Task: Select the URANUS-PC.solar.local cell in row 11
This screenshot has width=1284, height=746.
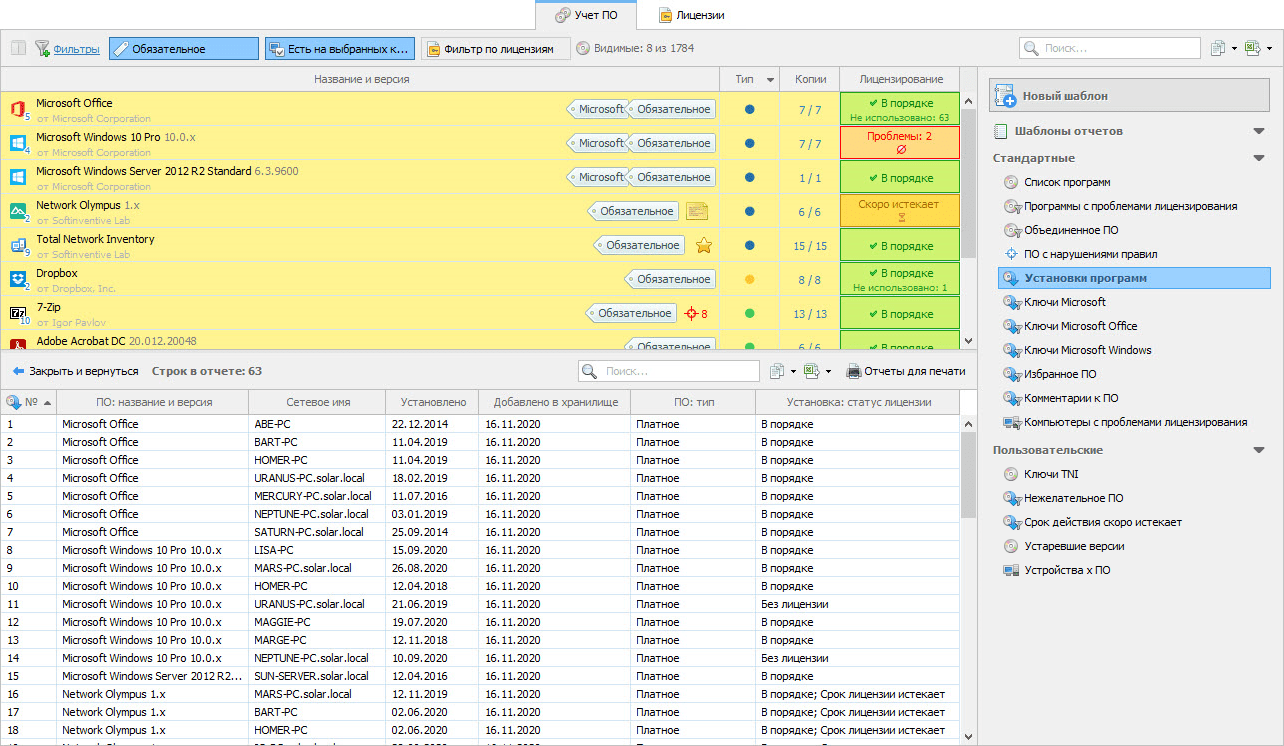Action: tap(318, 604)
